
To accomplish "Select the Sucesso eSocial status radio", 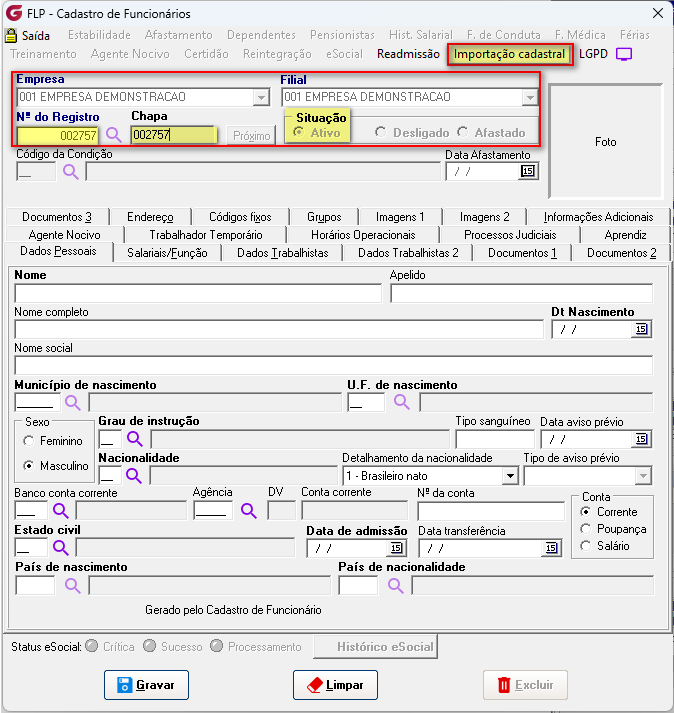I will [149, 646].
